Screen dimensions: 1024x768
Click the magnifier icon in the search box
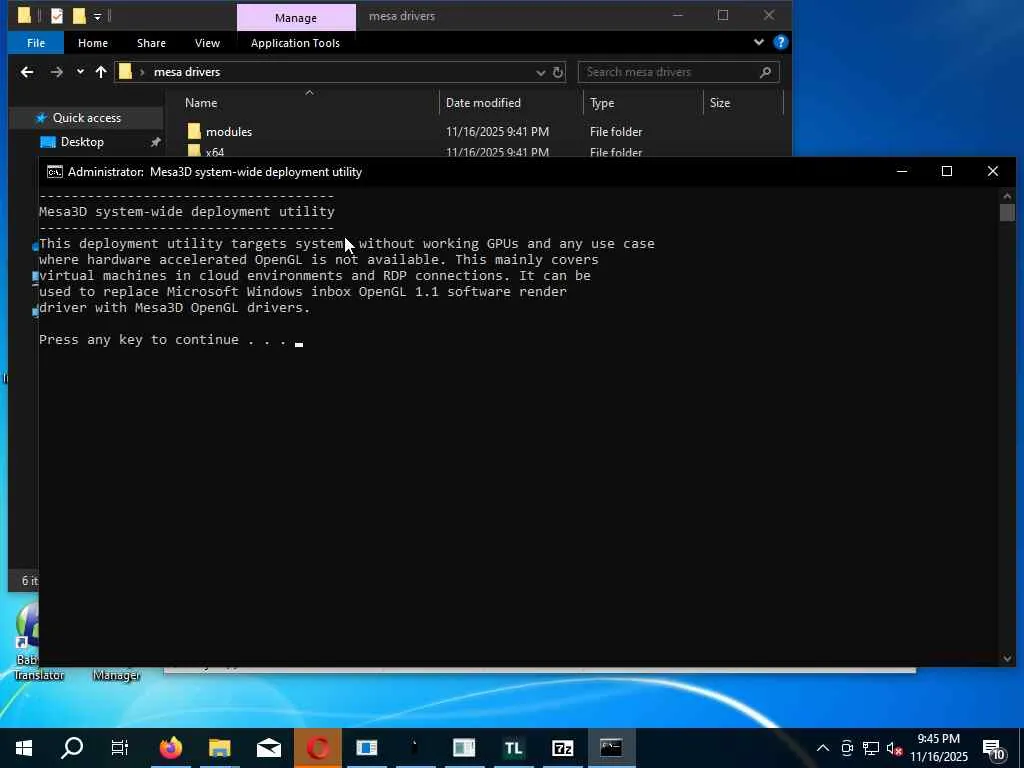tap(765, 72)
